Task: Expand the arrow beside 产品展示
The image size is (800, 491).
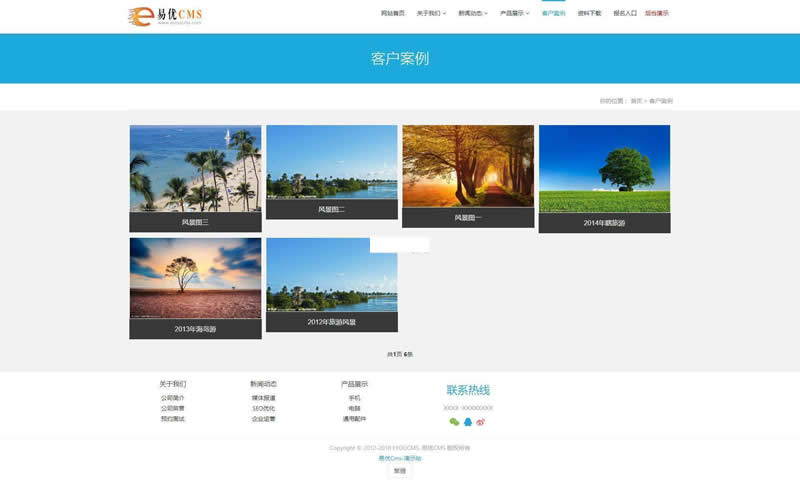Action: coord(528,14)
